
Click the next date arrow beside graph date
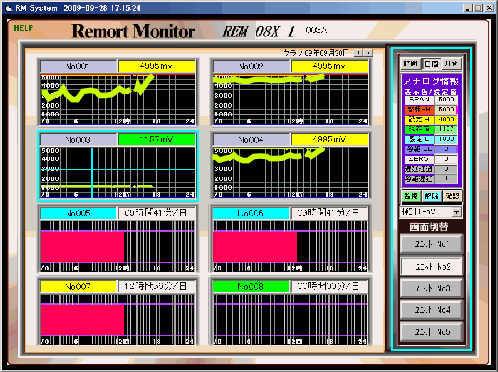[368, 53]
